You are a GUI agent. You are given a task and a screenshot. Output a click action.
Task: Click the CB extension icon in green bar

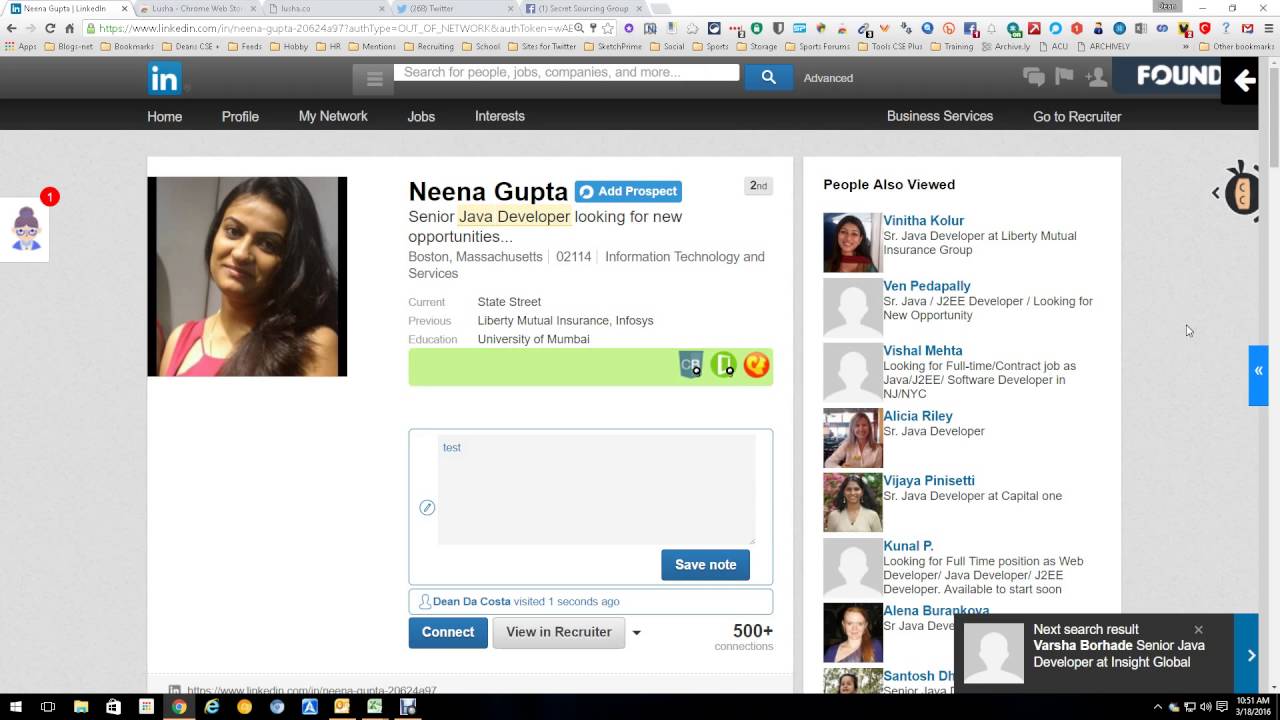tap(690, 366)
